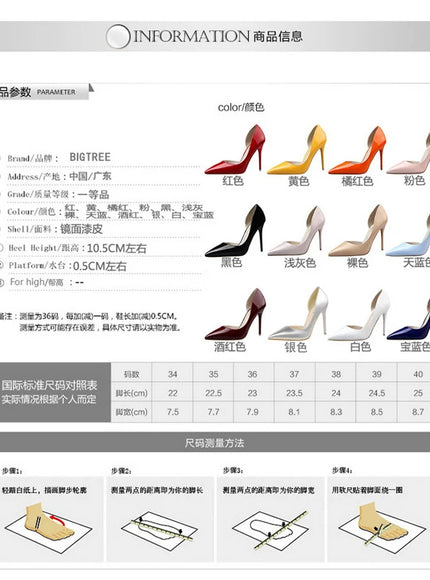Click the 一等品 grade value
This screenshot has width=430, height=580.
click(93, 195)
